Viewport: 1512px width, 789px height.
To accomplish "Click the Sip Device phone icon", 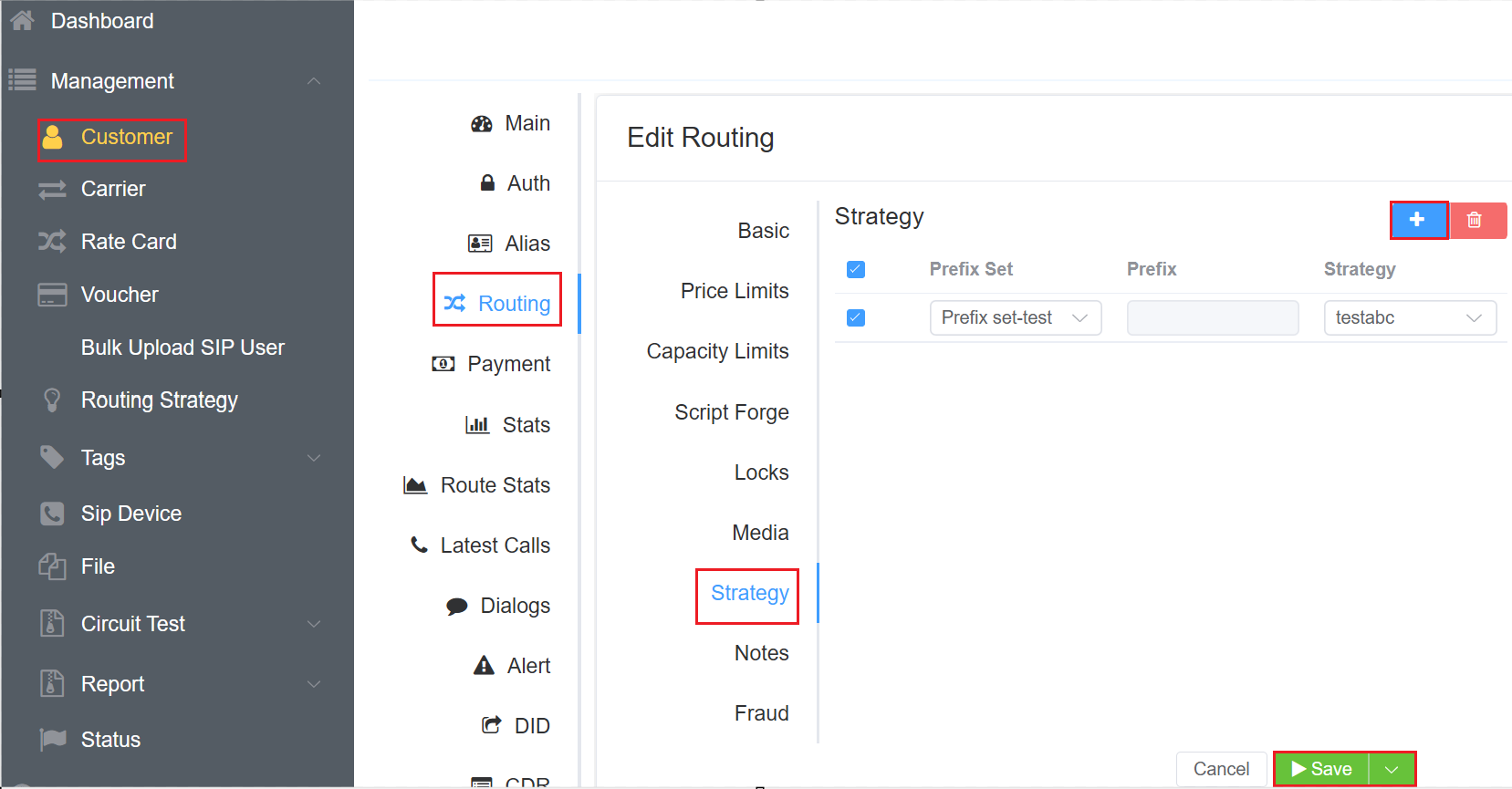I will [x=52, y=514].
